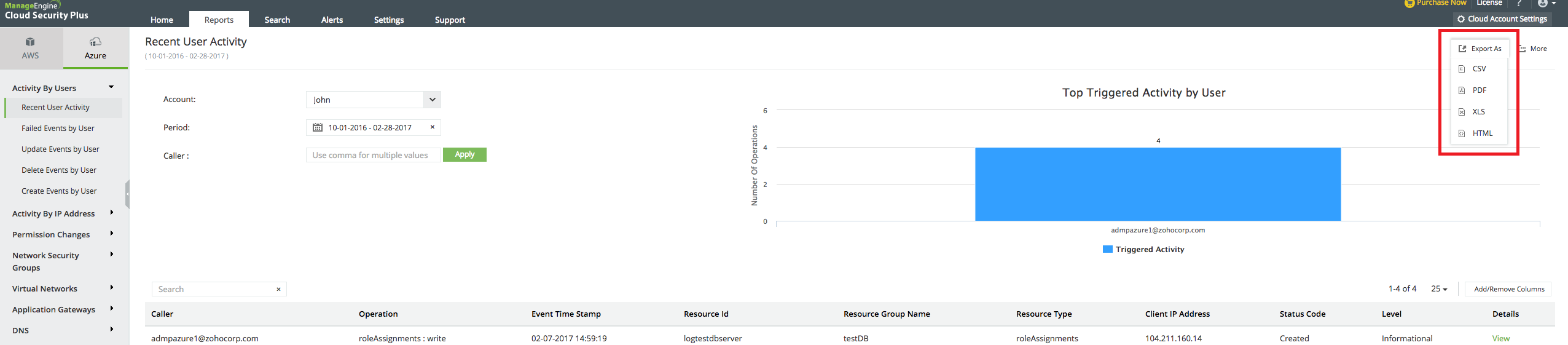Toggle the Triggered Activity legend series
1568x345 pixels.
(1143, 250)
